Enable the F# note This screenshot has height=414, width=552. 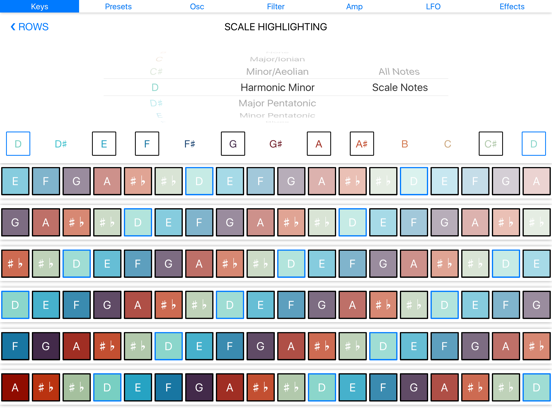pos(190,144)
